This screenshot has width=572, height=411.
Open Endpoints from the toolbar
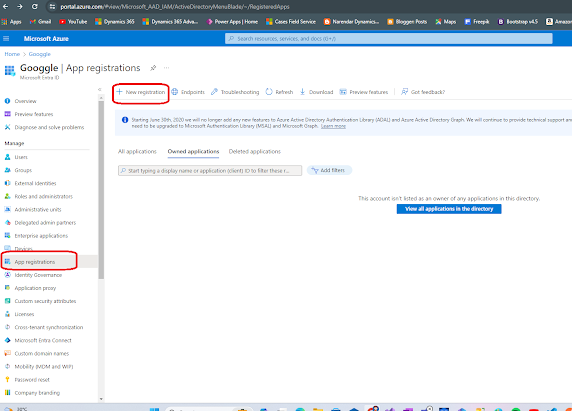tap(188, 92)
